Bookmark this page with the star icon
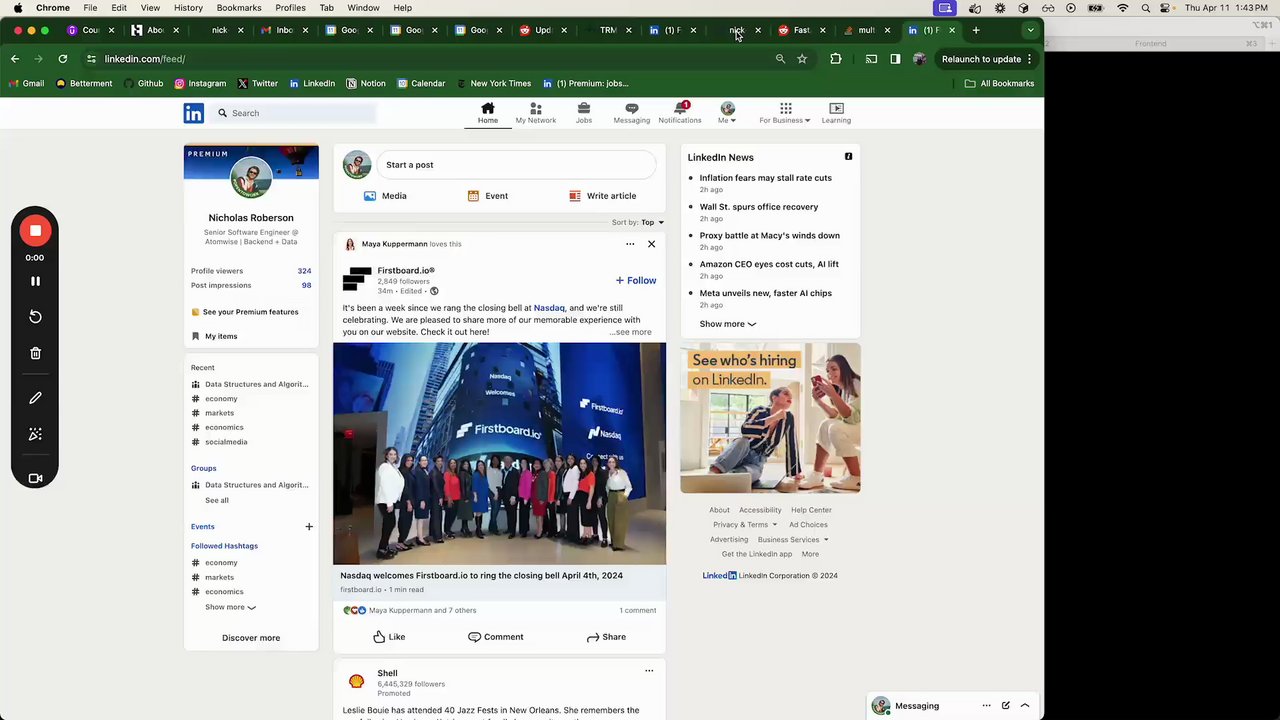Image resolution: width=1280 pixels, height=720 pixels. [x=802, y=59]
